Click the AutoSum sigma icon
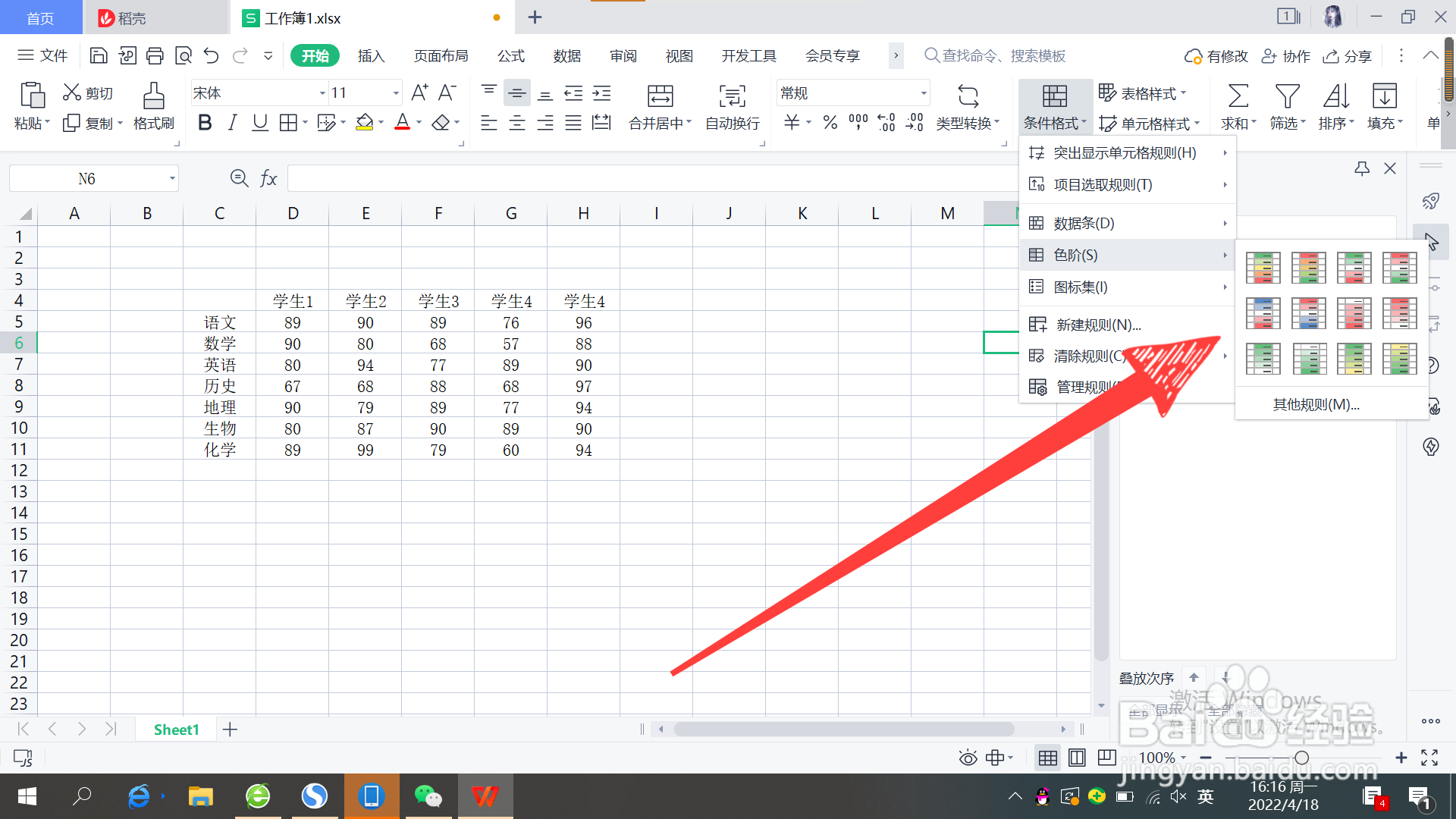 [1238, 96]
